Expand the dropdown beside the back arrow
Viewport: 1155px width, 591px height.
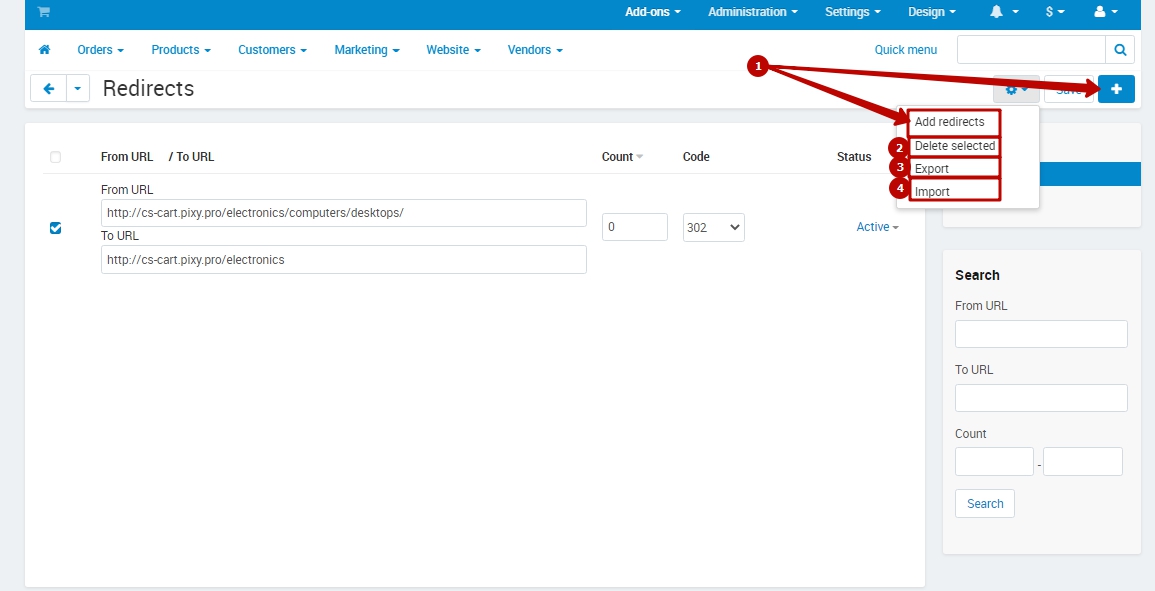pyautogui.click(x=78, y=88)
